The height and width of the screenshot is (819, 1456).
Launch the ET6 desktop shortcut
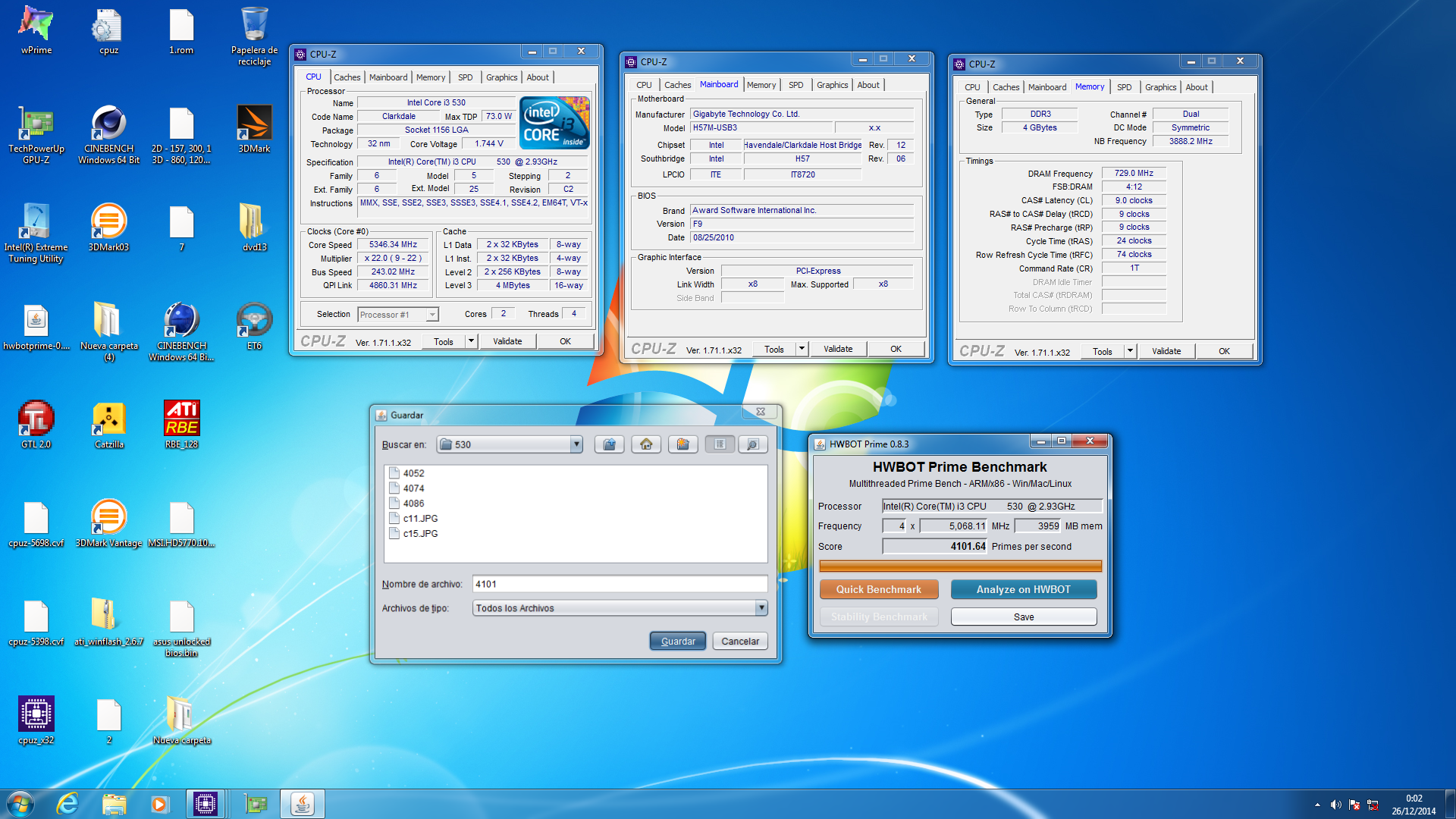pyautogui.click(x=254, y=326)
